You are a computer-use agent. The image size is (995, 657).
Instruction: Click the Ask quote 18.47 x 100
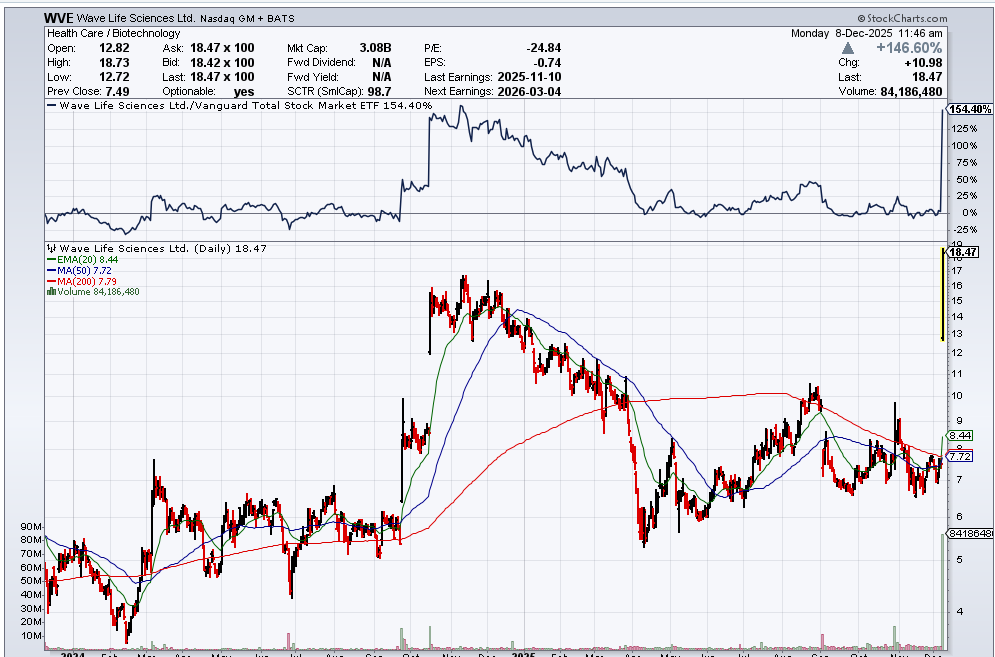222,48
